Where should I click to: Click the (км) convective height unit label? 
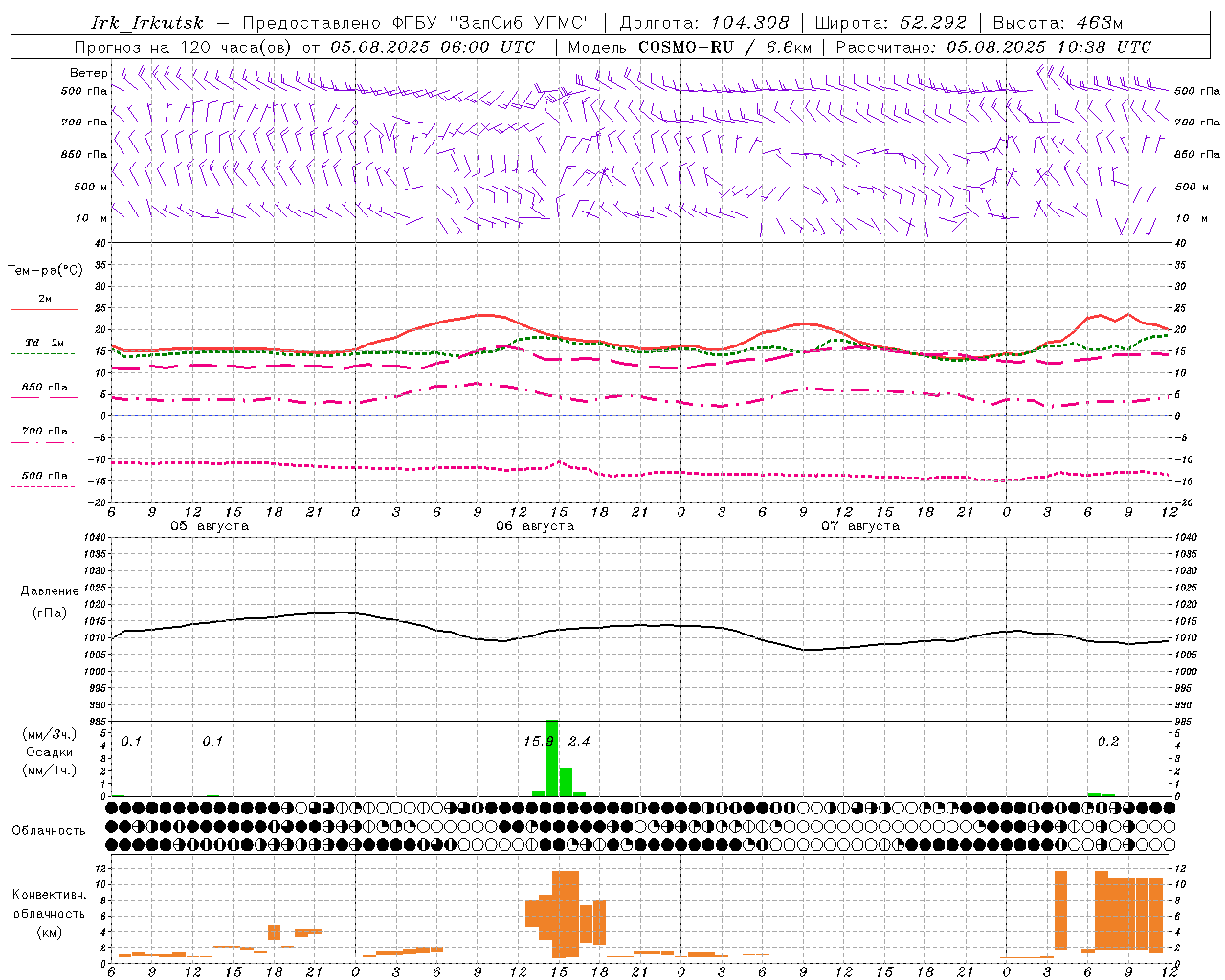click(x=49, y=932)
